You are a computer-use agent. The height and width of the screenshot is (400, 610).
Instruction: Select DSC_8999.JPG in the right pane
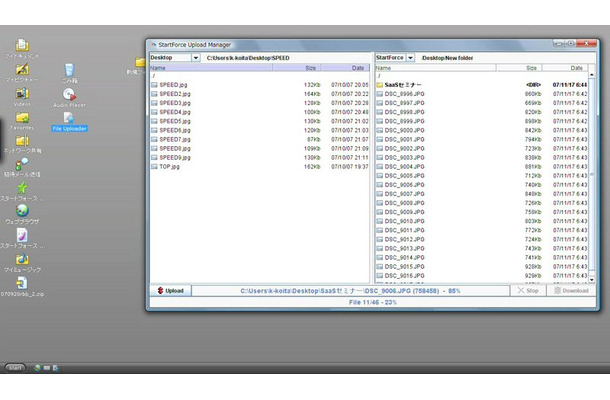pyautogui.click(x=482, y=121)
